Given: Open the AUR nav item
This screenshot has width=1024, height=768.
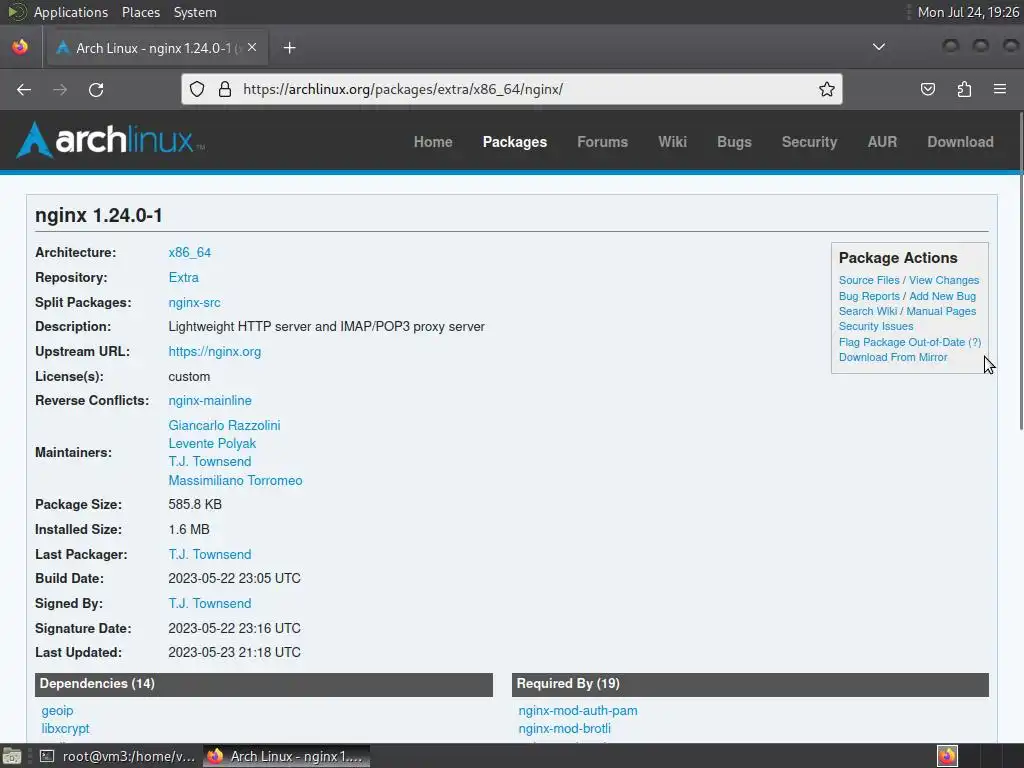Looking at the screenshot, I should [882, 142].
